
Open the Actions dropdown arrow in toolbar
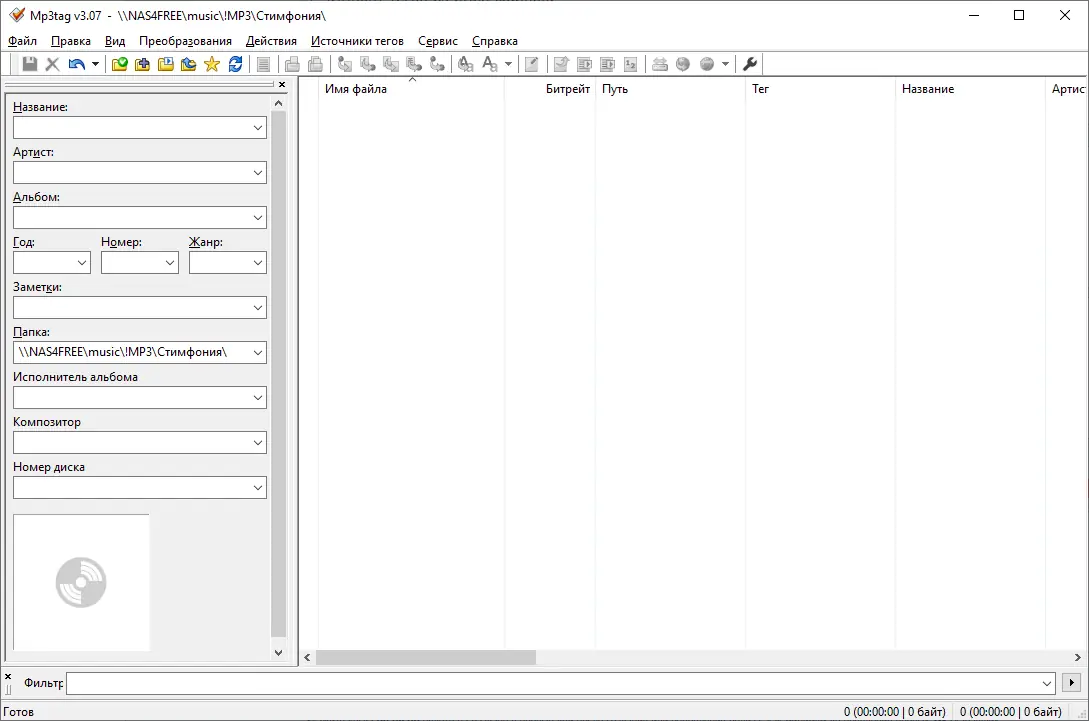508,64
